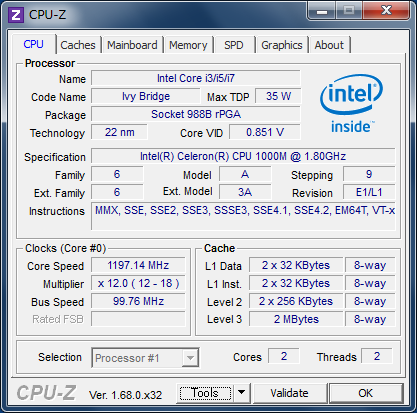Click the Multiplier x 12.0 value
This screenshot has width=417, height=413.
pyautogui.click(x=138, y=283)
